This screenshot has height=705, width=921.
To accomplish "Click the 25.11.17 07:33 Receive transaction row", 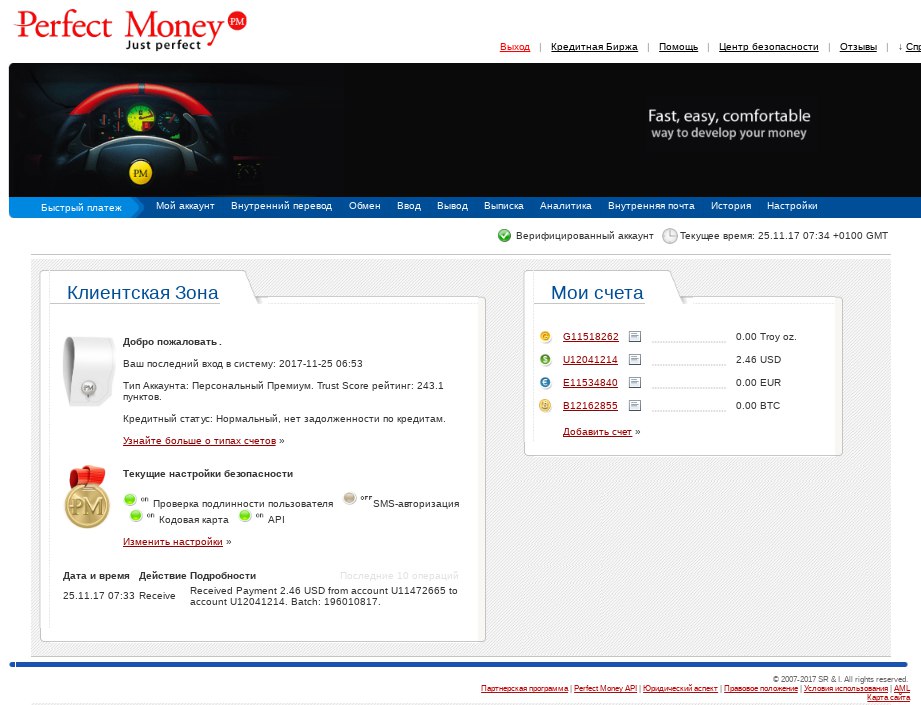I will click(x=260, y=596).
